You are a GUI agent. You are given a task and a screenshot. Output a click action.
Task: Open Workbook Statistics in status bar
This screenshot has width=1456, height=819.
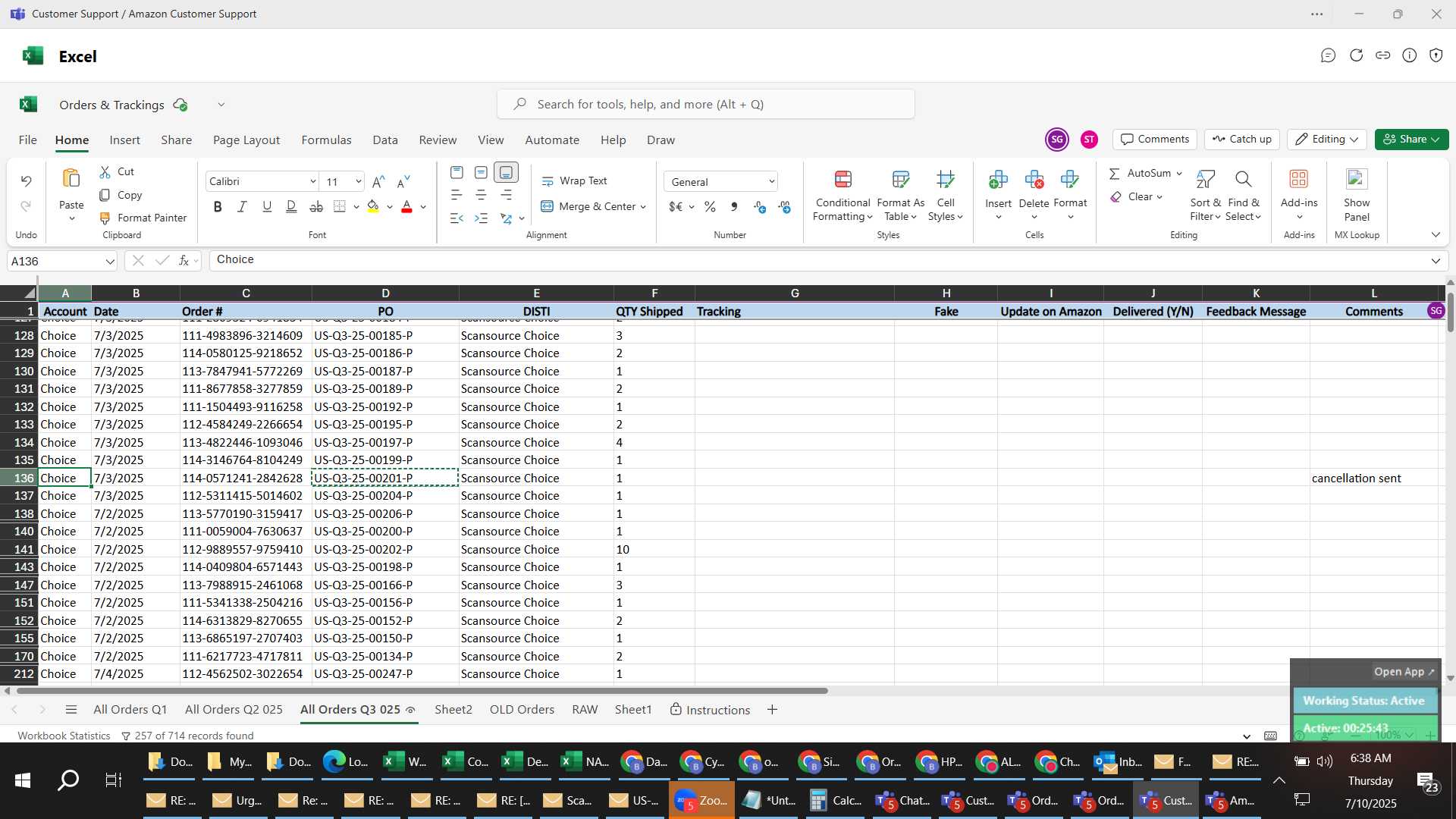point(64,736)
